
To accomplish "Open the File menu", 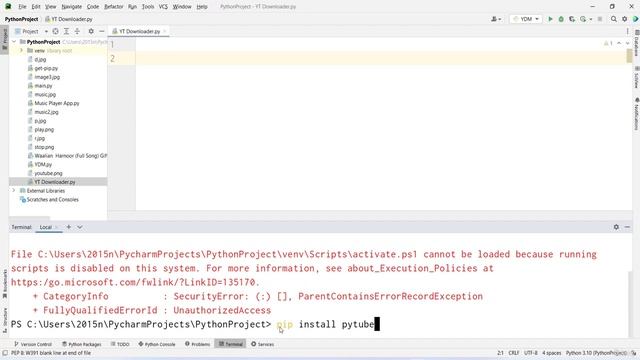I will (x=22, y=7).
